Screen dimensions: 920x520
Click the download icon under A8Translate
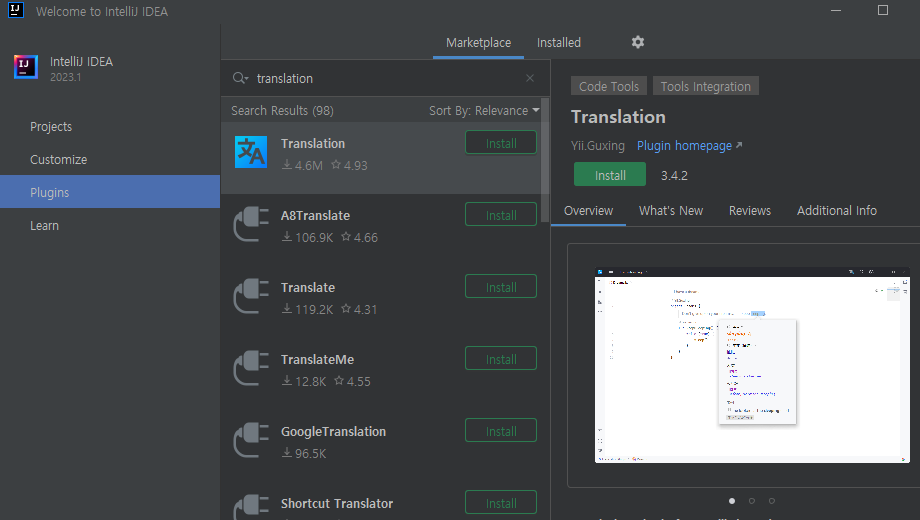point(287,237)
